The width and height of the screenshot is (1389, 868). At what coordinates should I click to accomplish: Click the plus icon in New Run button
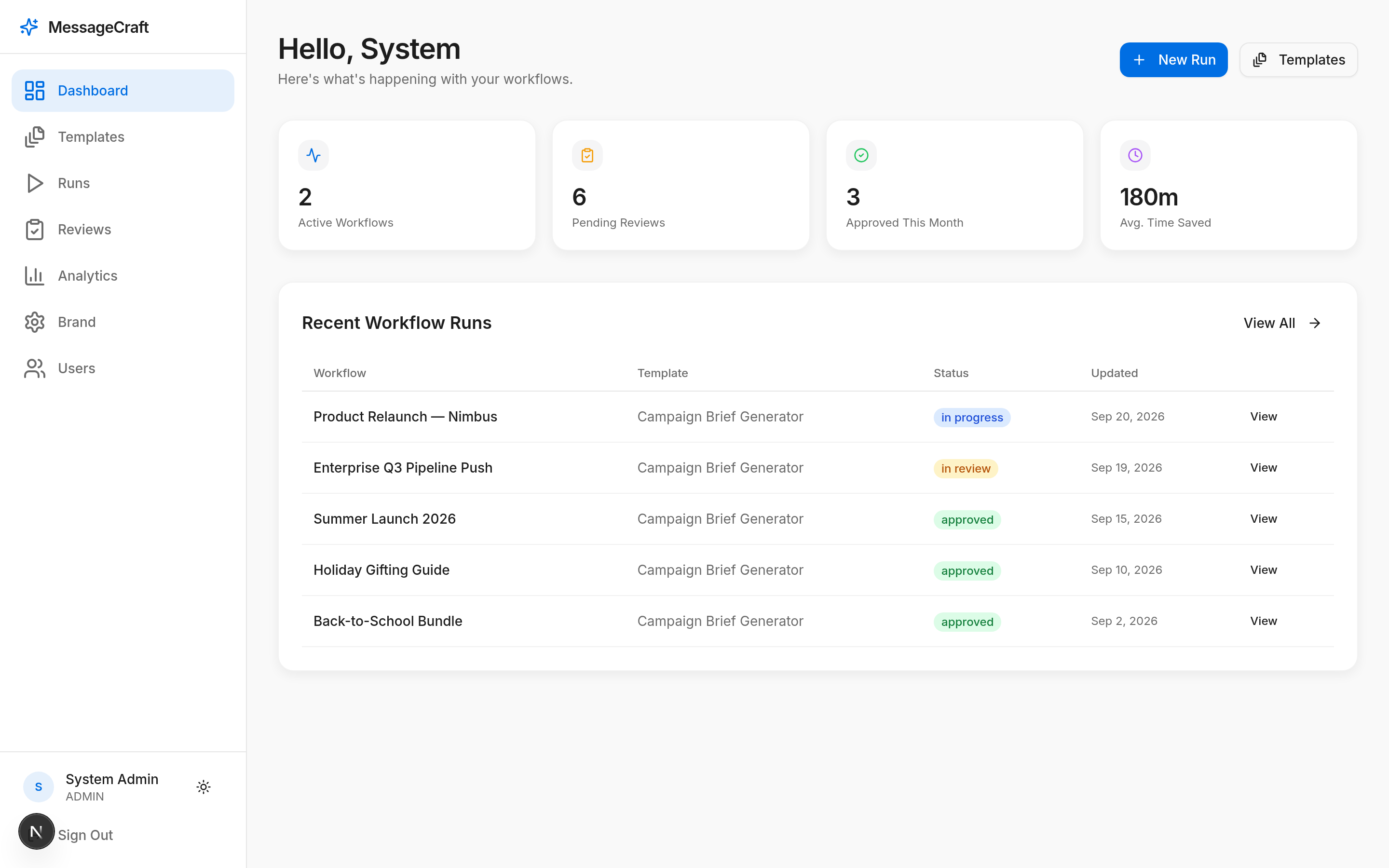(1139, 60)
